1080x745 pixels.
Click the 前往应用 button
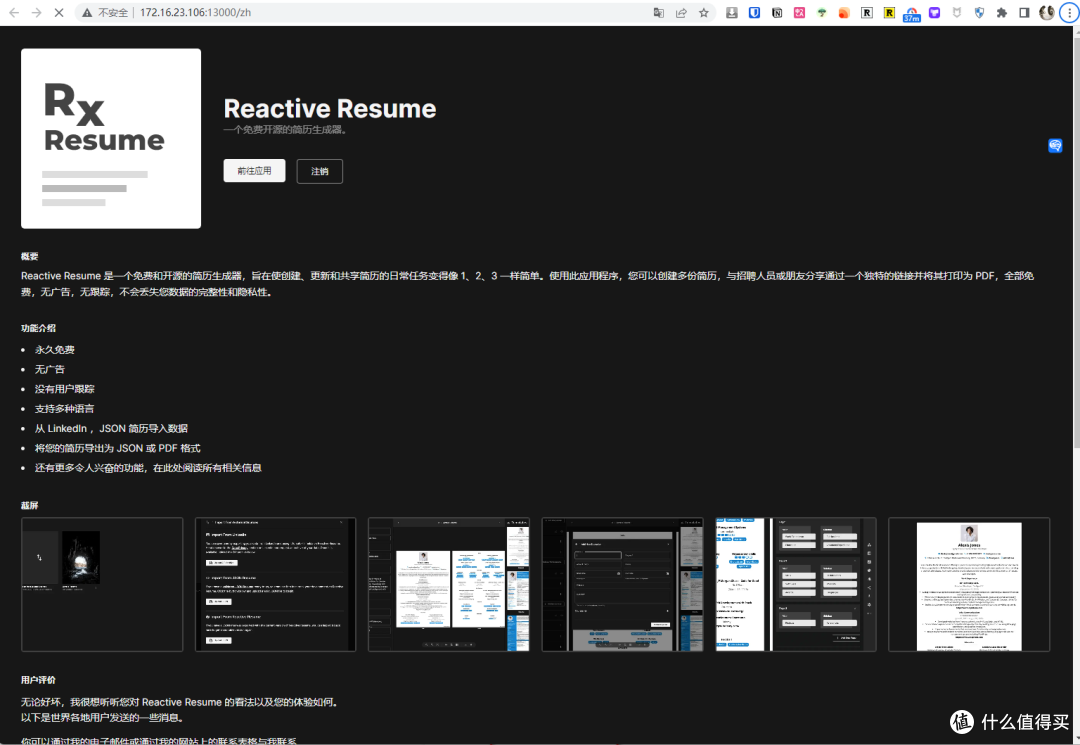coord(254,170)
